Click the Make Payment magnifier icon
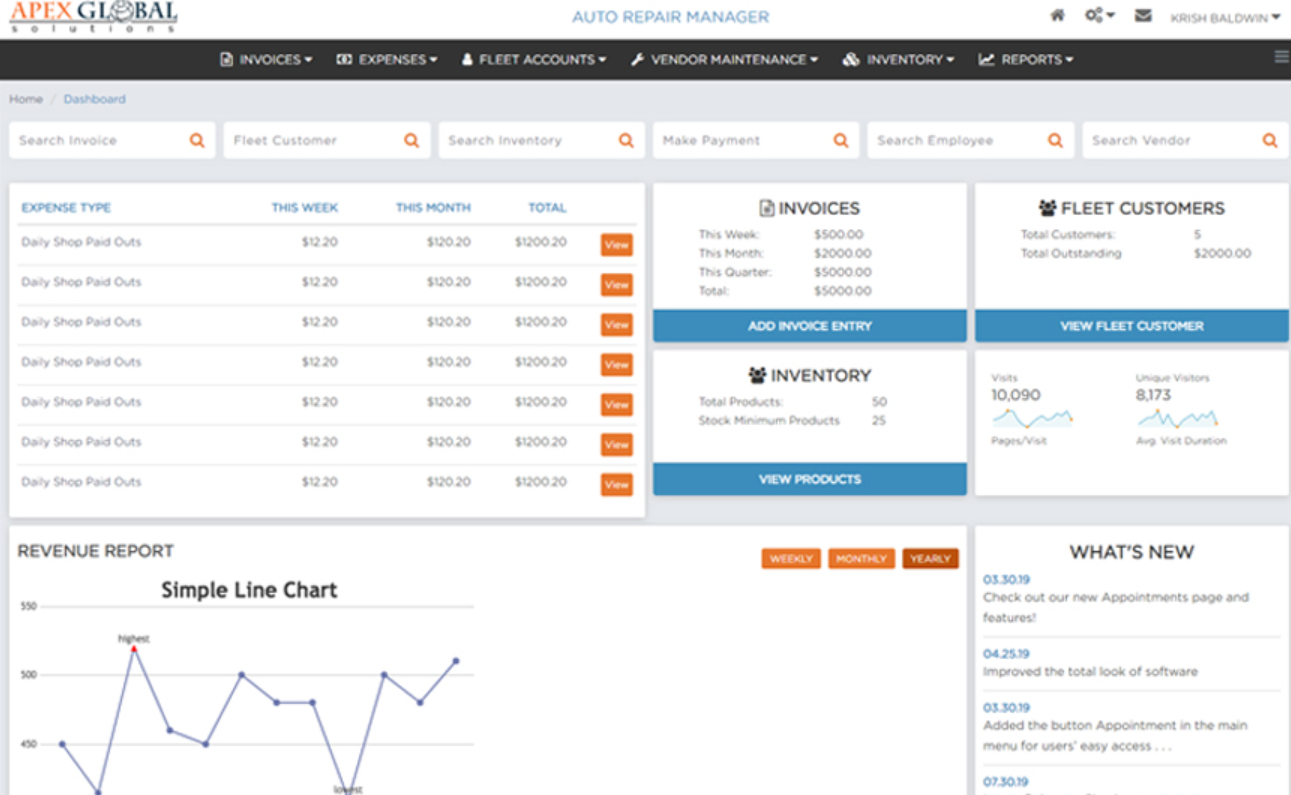 [x=840, y=140]
